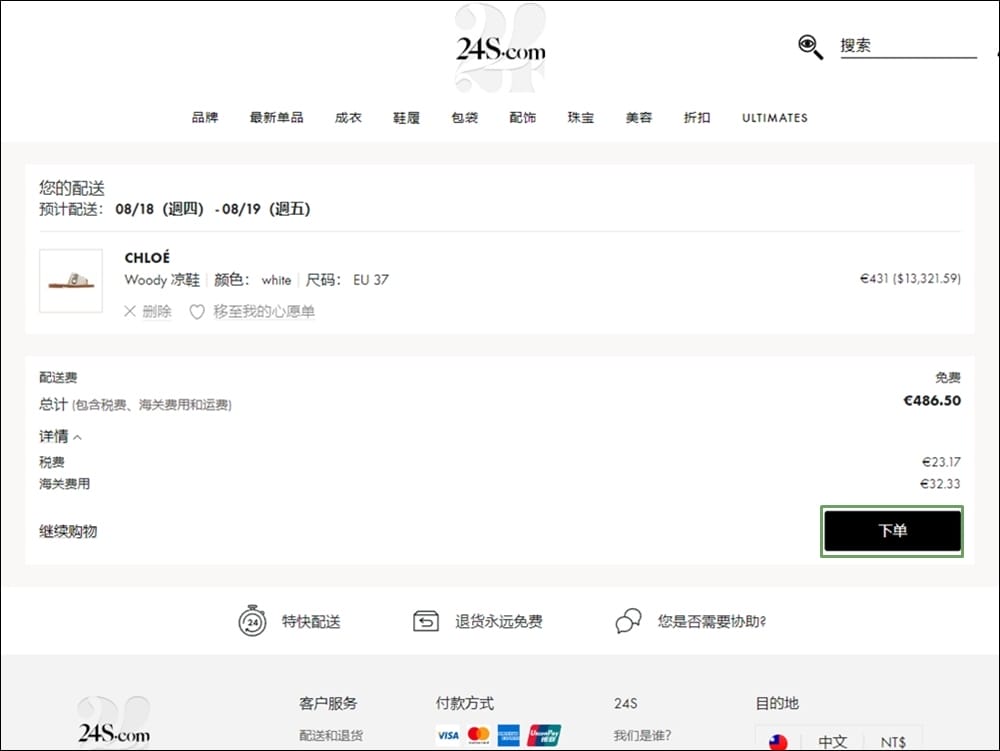Click the 客户服务 footer heading
The height and width of the screenshot is (751, 1000).
click(328, 703)
